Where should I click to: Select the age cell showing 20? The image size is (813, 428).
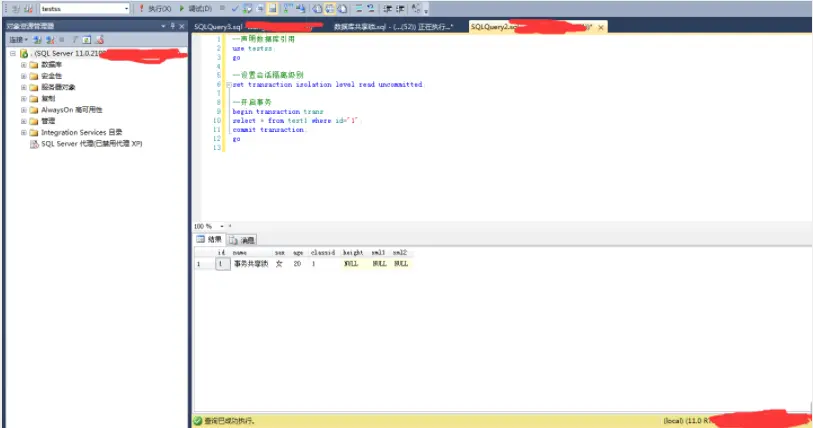(297, 264)
